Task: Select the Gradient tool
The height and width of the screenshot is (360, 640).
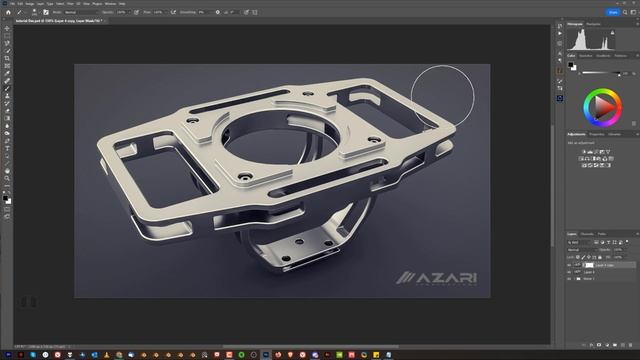Action: pyautogui.click(x=7, y=118)
